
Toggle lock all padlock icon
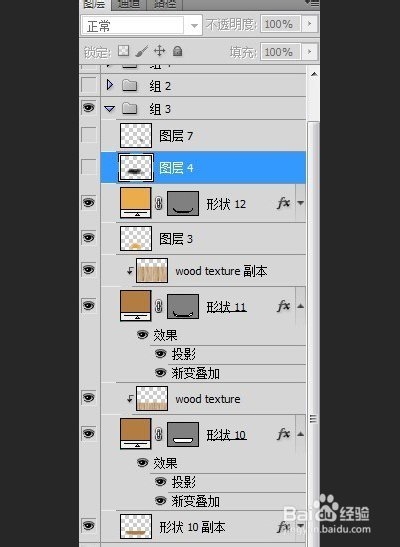(177, 51)
